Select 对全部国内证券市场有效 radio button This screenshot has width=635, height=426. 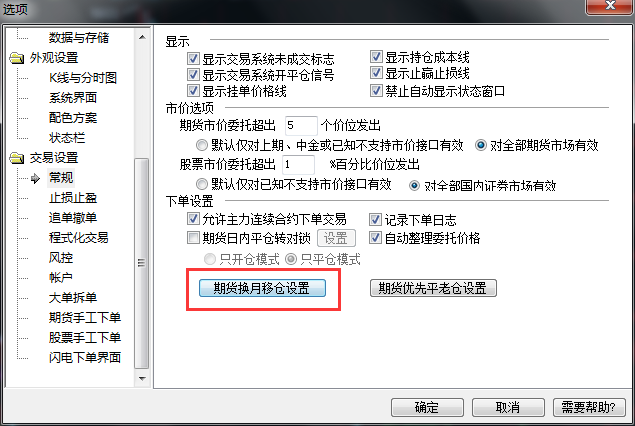(414, 185)
